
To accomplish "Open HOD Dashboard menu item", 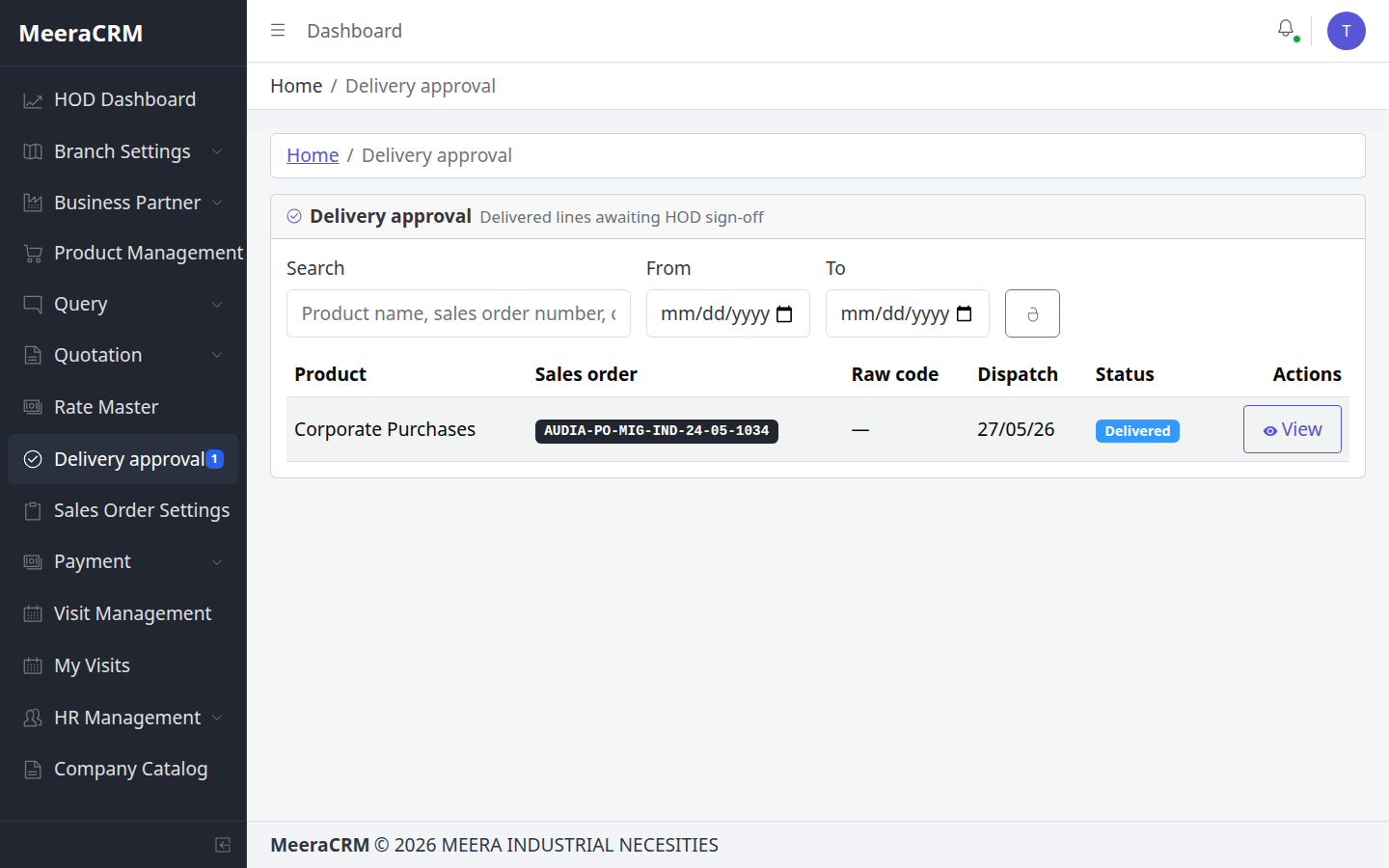I will 123,100.
